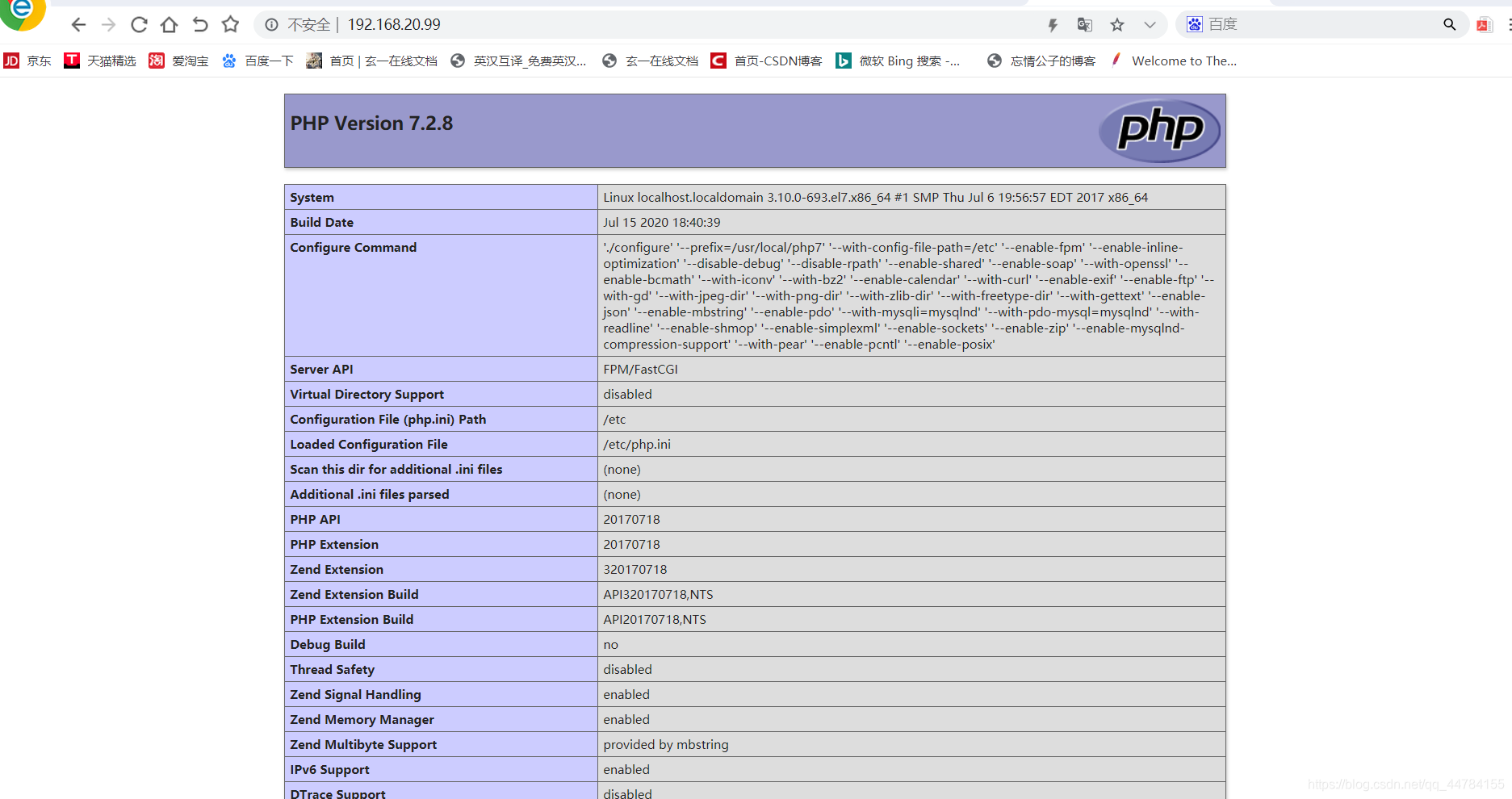Click provided by mbstring value
This screenshot has width=1512, height=799.
(666, 745)
